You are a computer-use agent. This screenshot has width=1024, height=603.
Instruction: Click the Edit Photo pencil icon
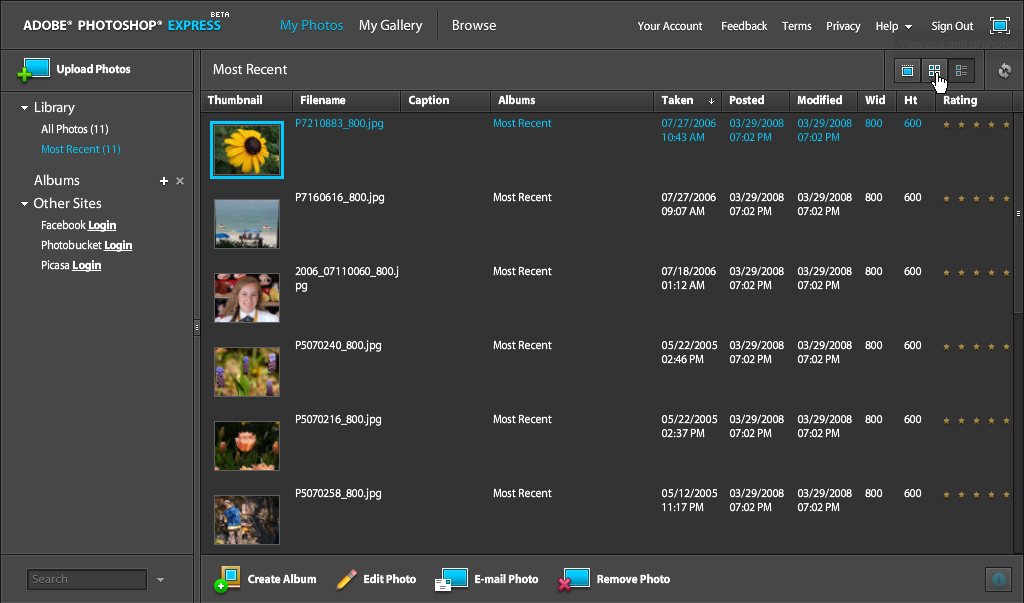pos(346,579)
